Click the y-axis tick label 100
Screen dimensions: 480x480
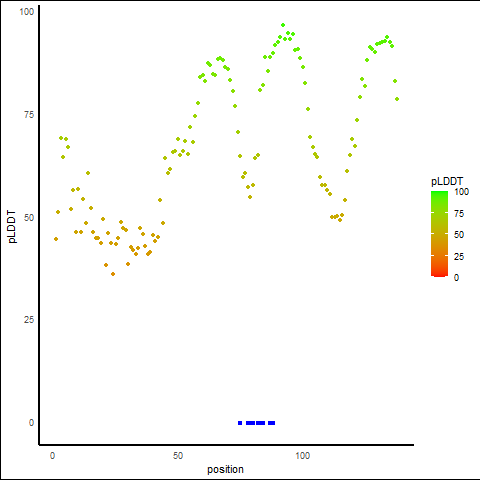(x=27, y=12)
